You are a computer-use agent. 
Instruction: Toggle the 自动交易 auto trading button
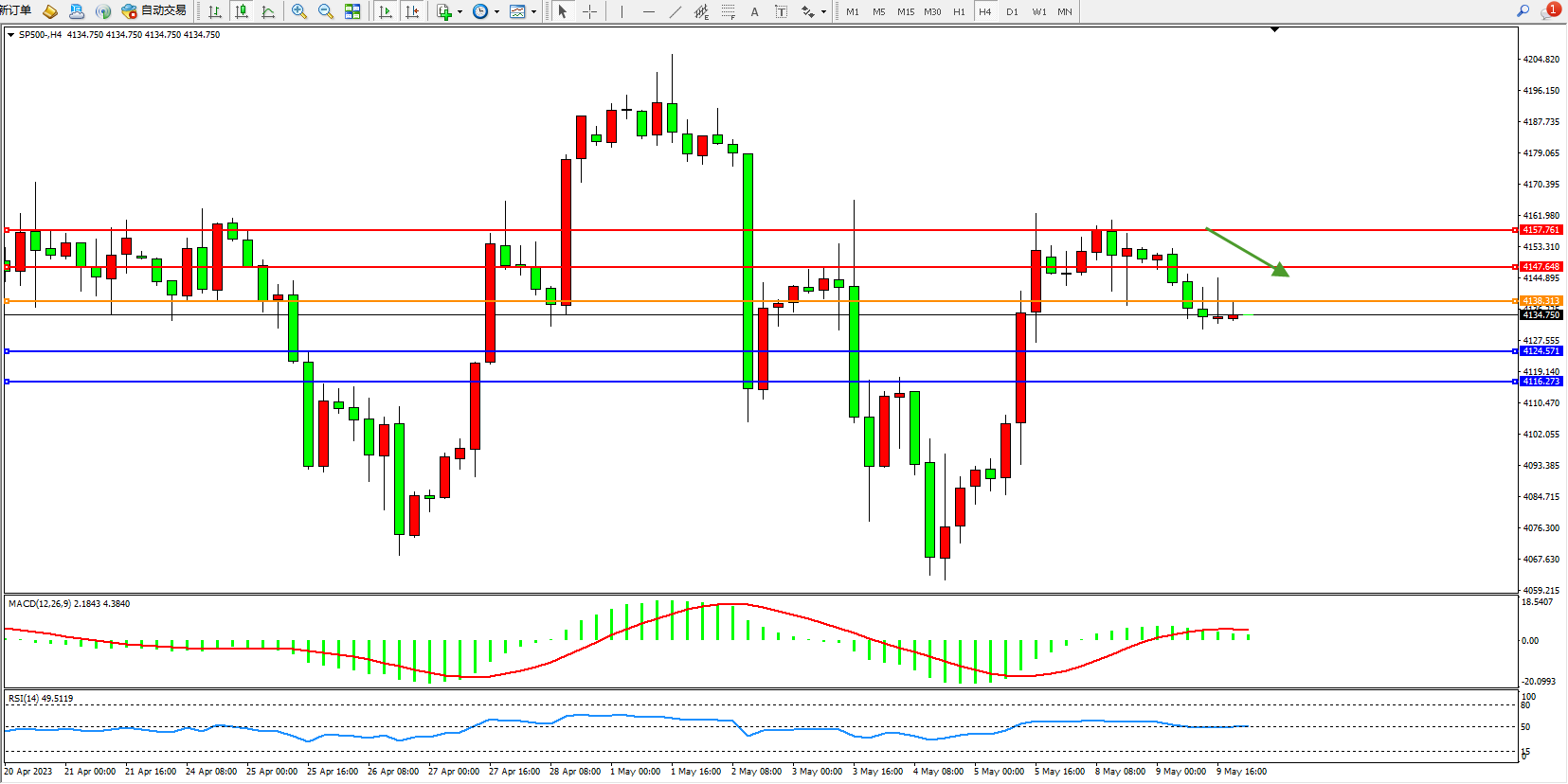tap(154, 11)
